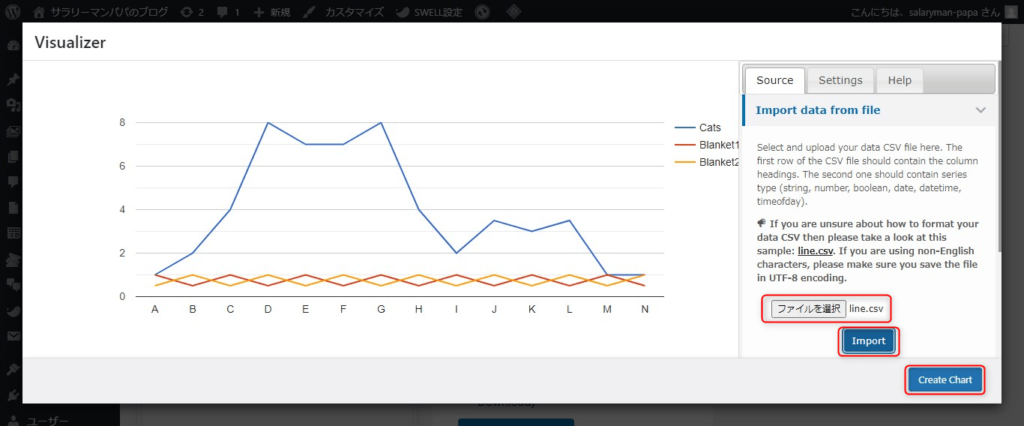The image size is (1024, 426).
Task: Collapse the Import data from file section
Action: coord(981,110)
